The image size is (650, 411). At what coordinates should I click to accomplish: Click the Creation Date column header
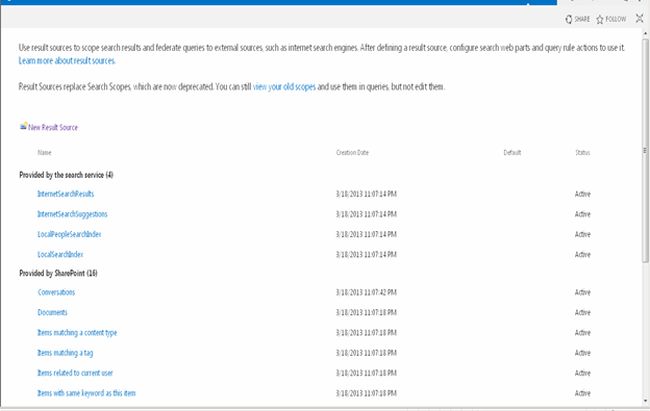click(352, 153)
